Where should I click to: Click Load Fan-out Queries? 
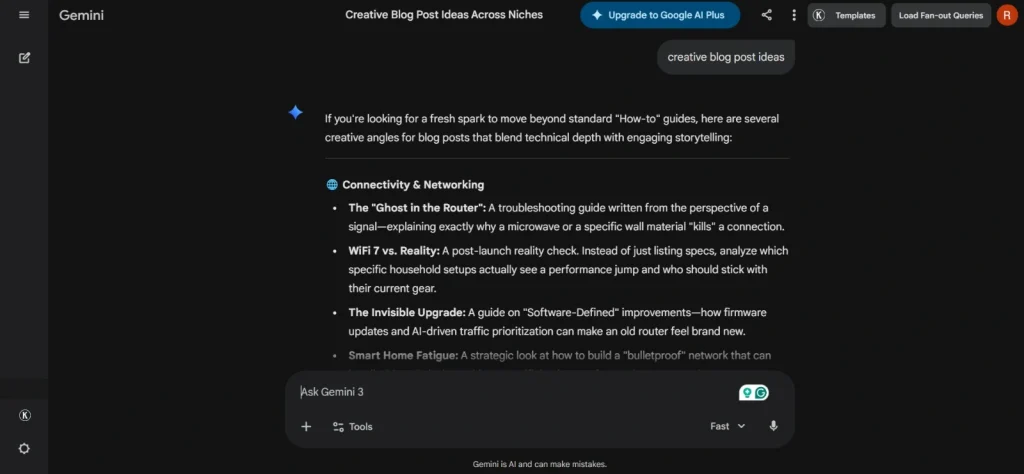[940, 15]
